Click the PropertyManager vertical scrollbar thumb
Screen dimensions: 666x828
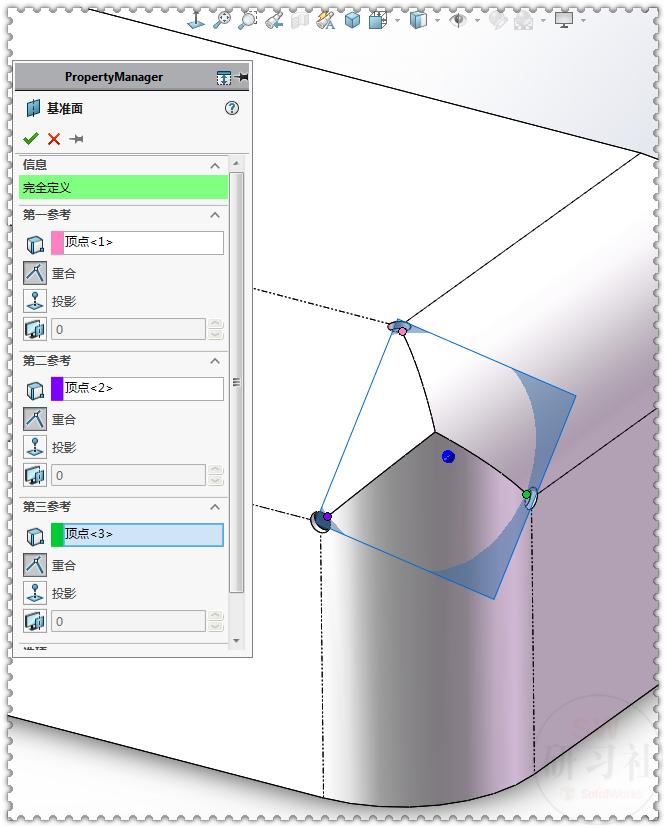237,382
